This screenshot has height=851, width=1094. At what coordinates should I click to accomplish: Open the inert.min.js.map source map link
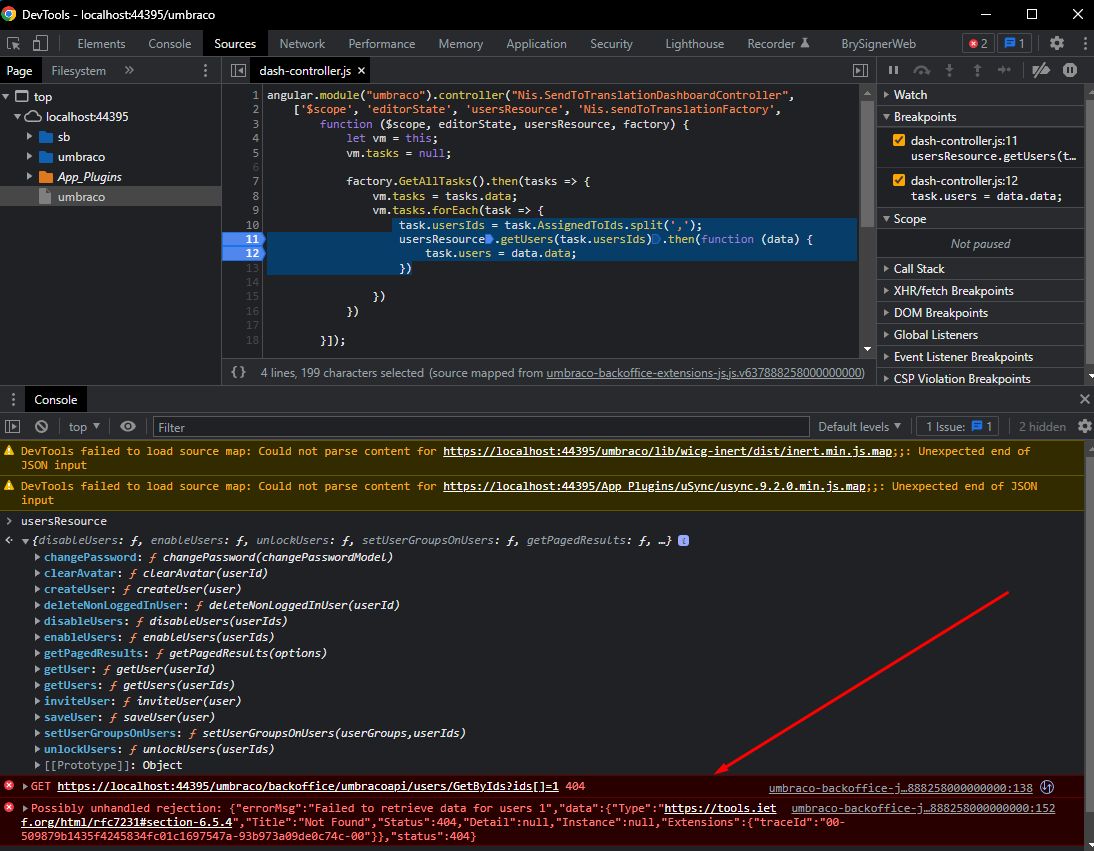(x=668, y=451)
